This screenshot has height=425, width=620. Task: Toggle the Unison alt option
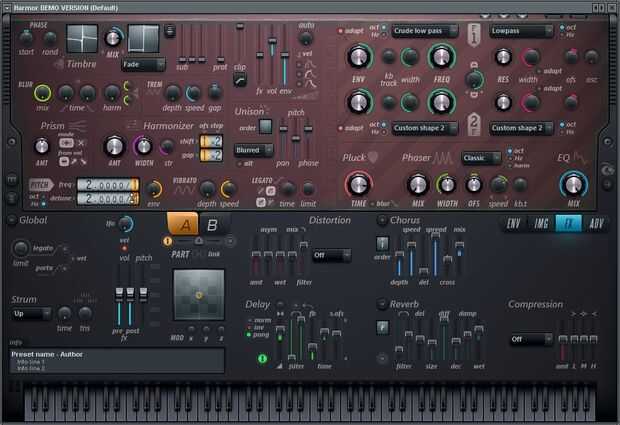(x=240, y=163)
